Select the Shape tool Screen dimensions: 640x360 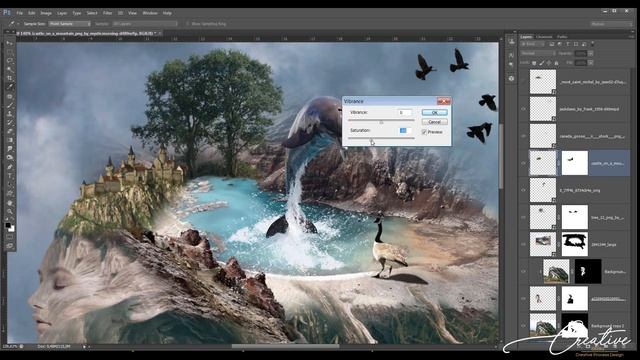(9, 193)
